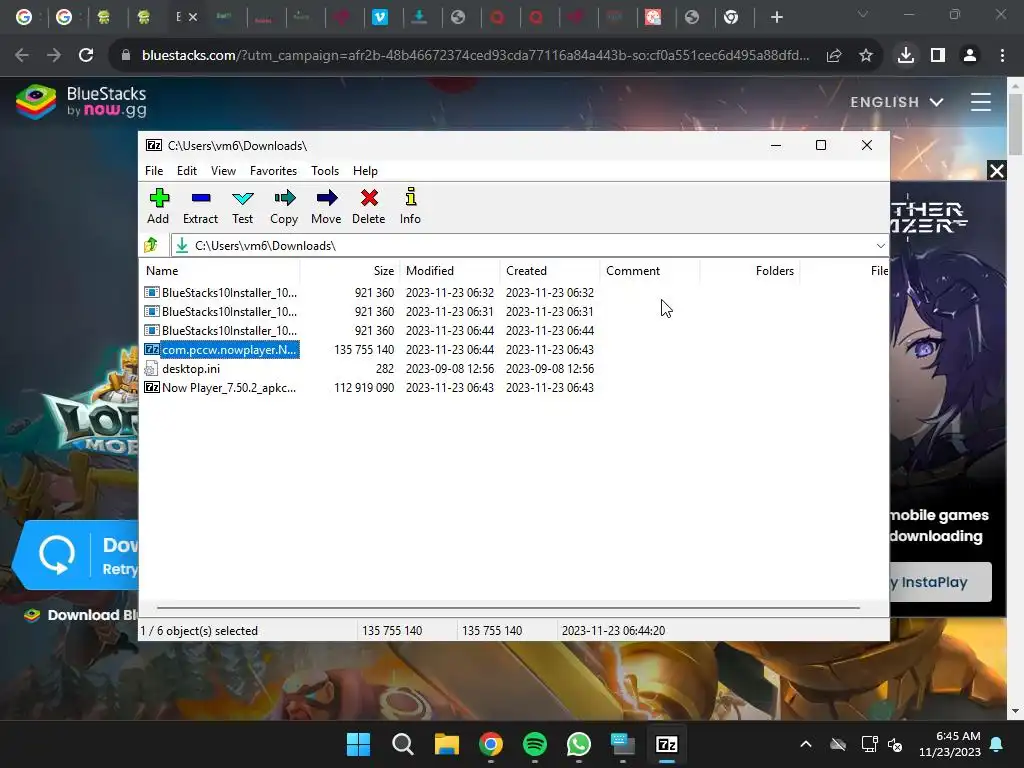Open WhatsApp from the taskbar

(x=579, y=744)
